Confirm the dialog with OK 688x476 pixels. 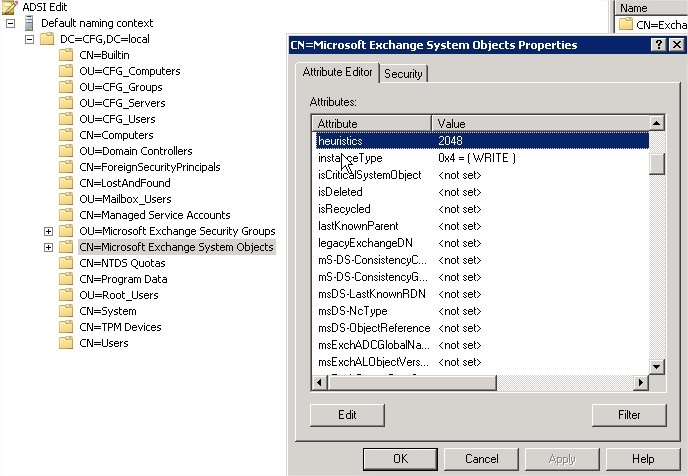point(400,459)
